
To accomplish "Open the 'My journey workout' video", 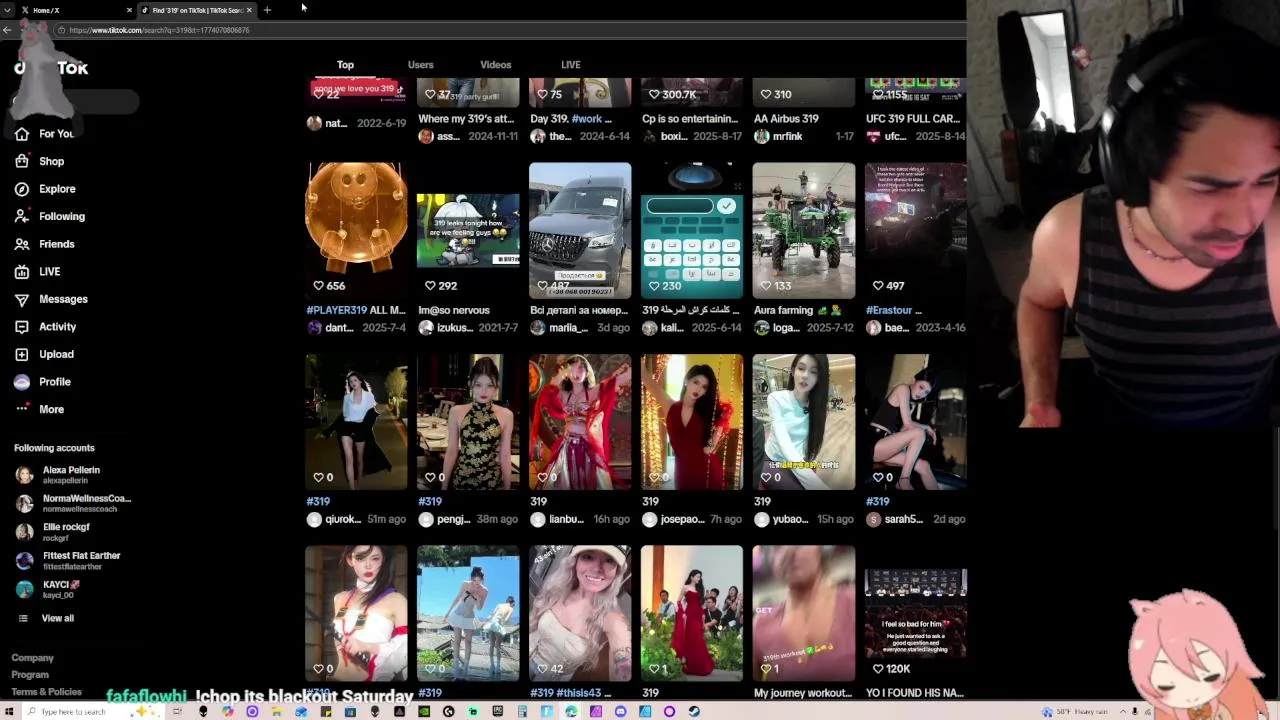I will [804, 613].
